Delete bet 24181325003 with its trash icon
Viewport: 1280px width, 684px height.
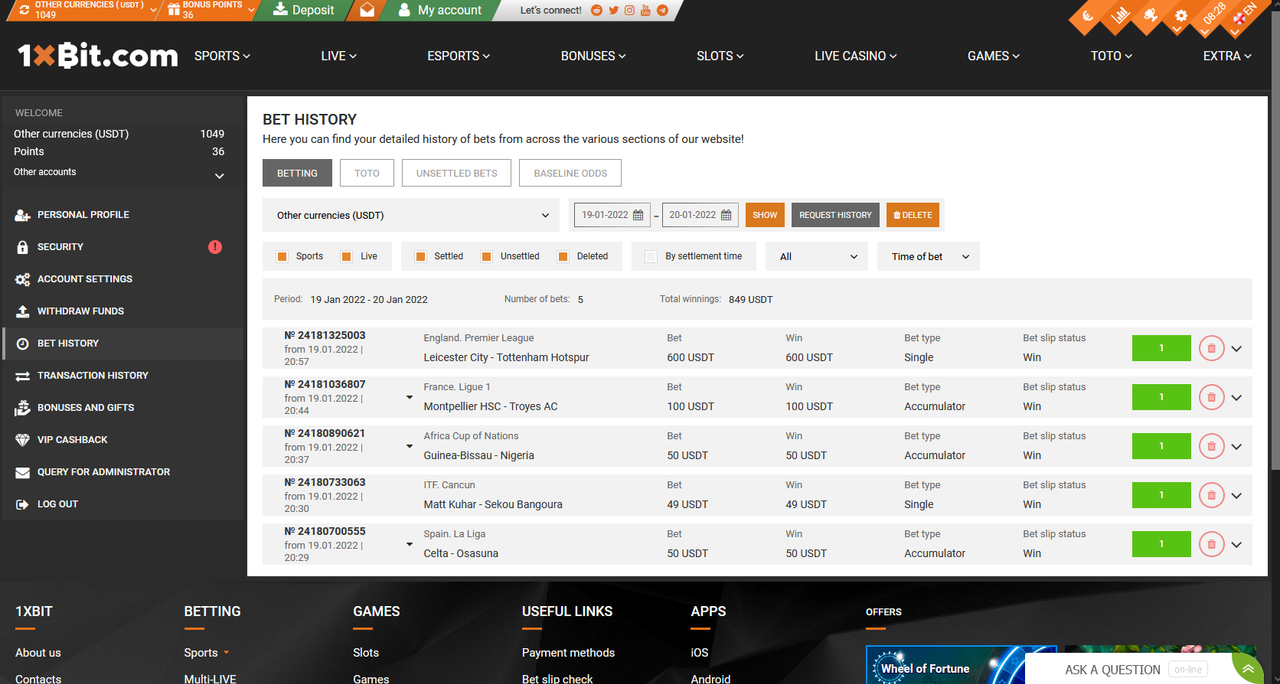(1211, 348)
